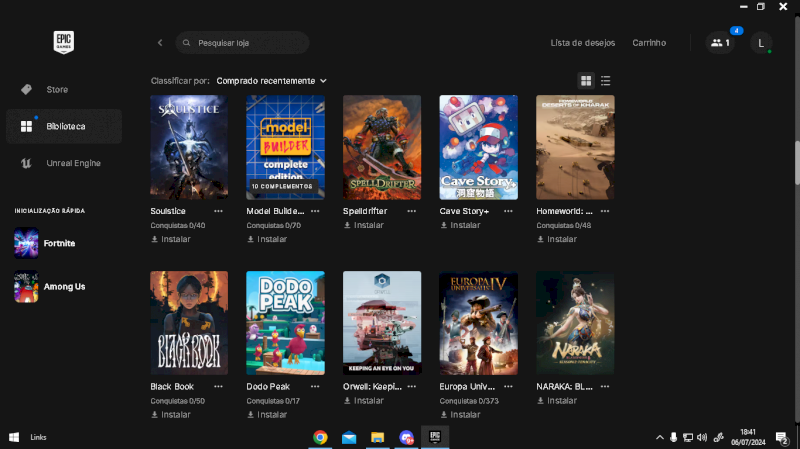The width and height of the screenshot is (800, 449).
Task: Focus the Pesquisar loja search field
Action: click(242, 43)
